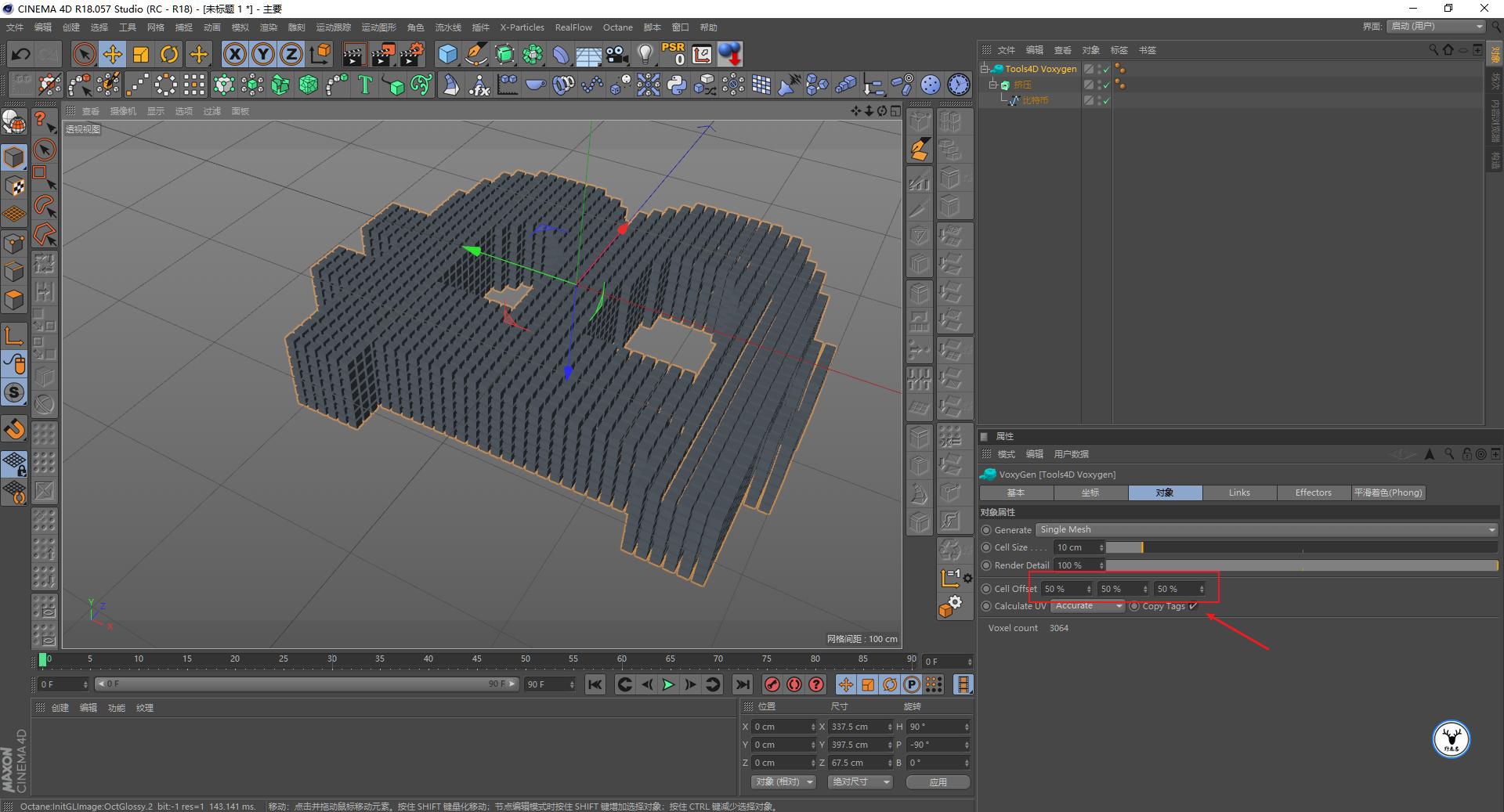Image resolution: width=1504 pixels, height=812 pixels.
Task: Switch to the Effectors tab
Action: [1313, 493]
